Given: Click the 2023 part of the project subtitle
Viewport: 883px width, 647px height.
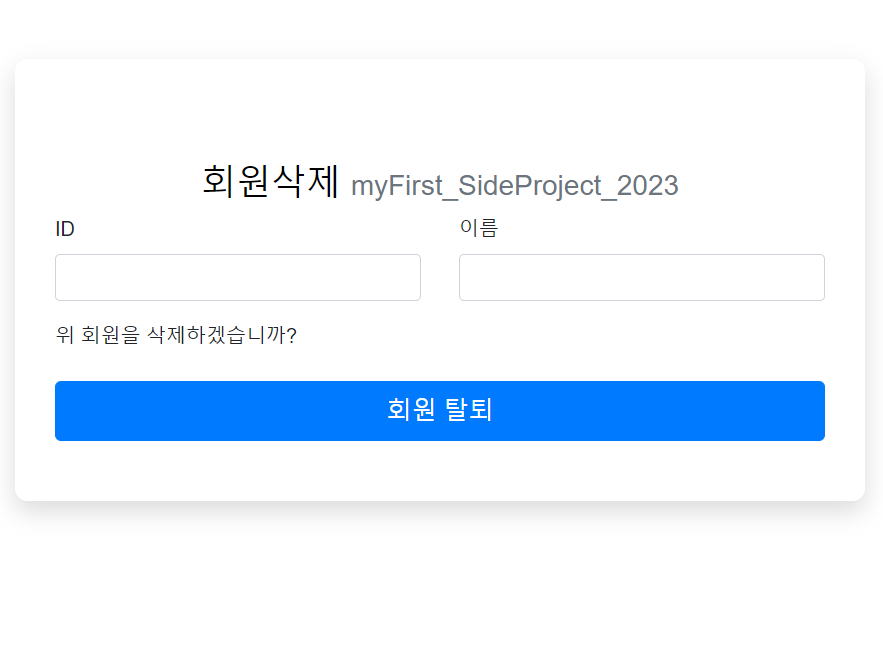Looking at the screenshot, I should click(x=648, y=185).
